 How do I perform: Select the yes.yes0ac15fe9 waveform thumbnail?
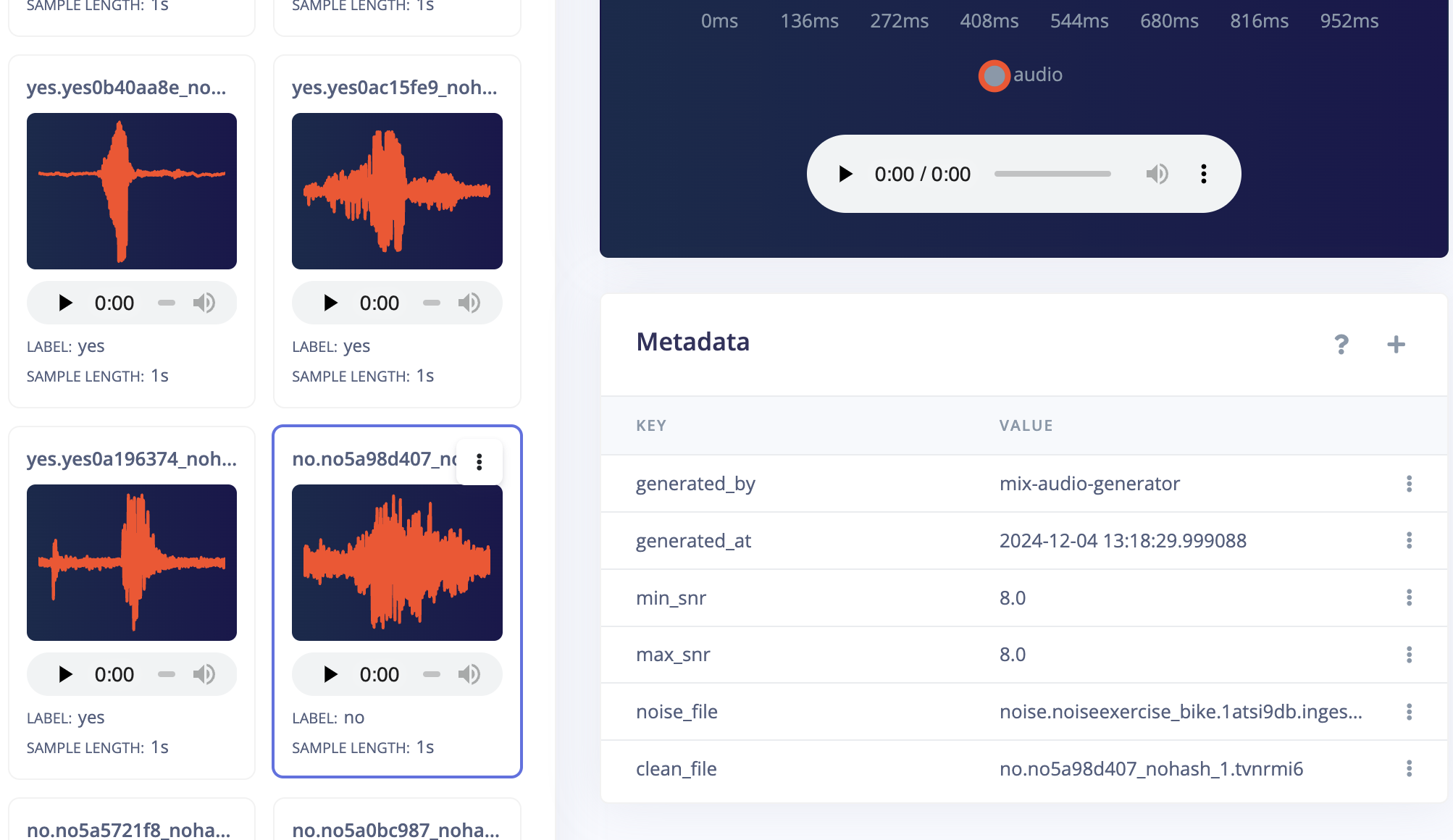click(x=397, y=191)
